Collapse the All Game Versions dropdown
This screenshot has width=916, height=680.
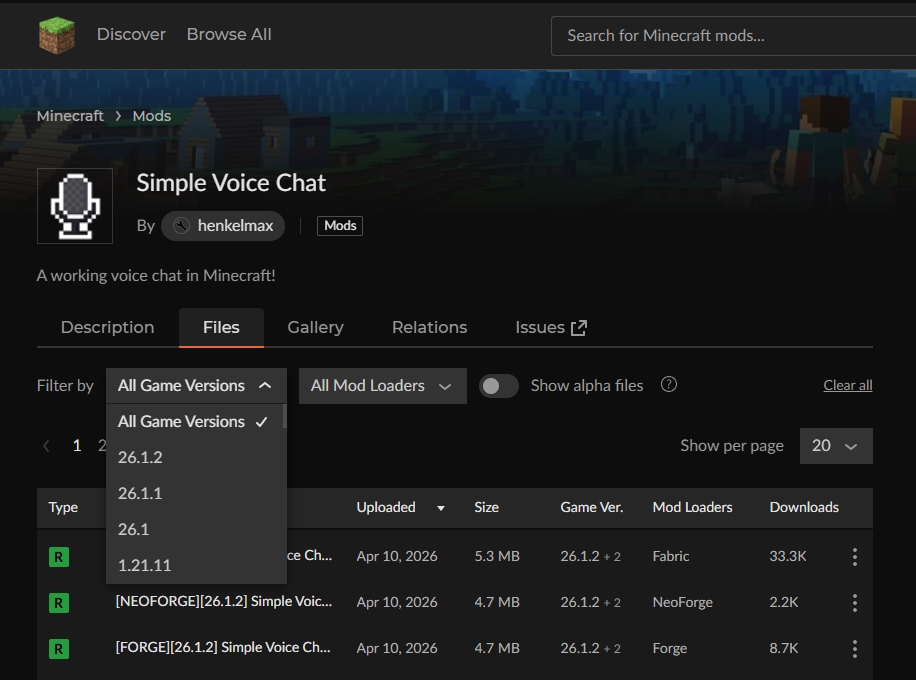[x=195, y=385]
